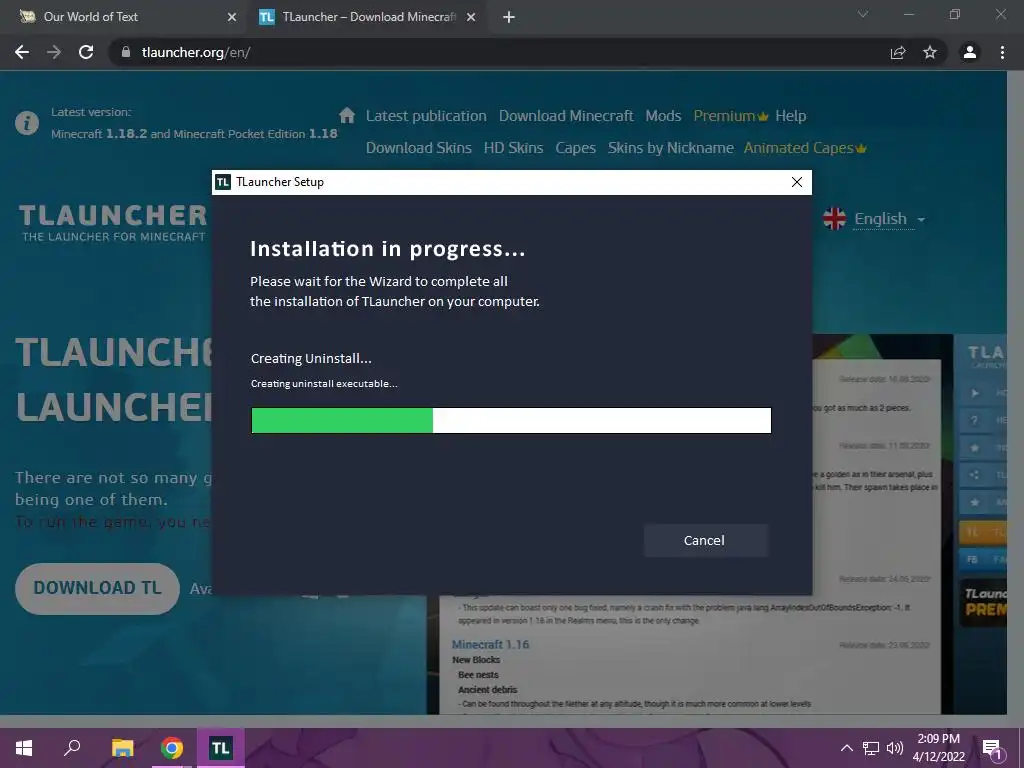Expand the English language dropdown
The image size is (1024, 768).
889,219
